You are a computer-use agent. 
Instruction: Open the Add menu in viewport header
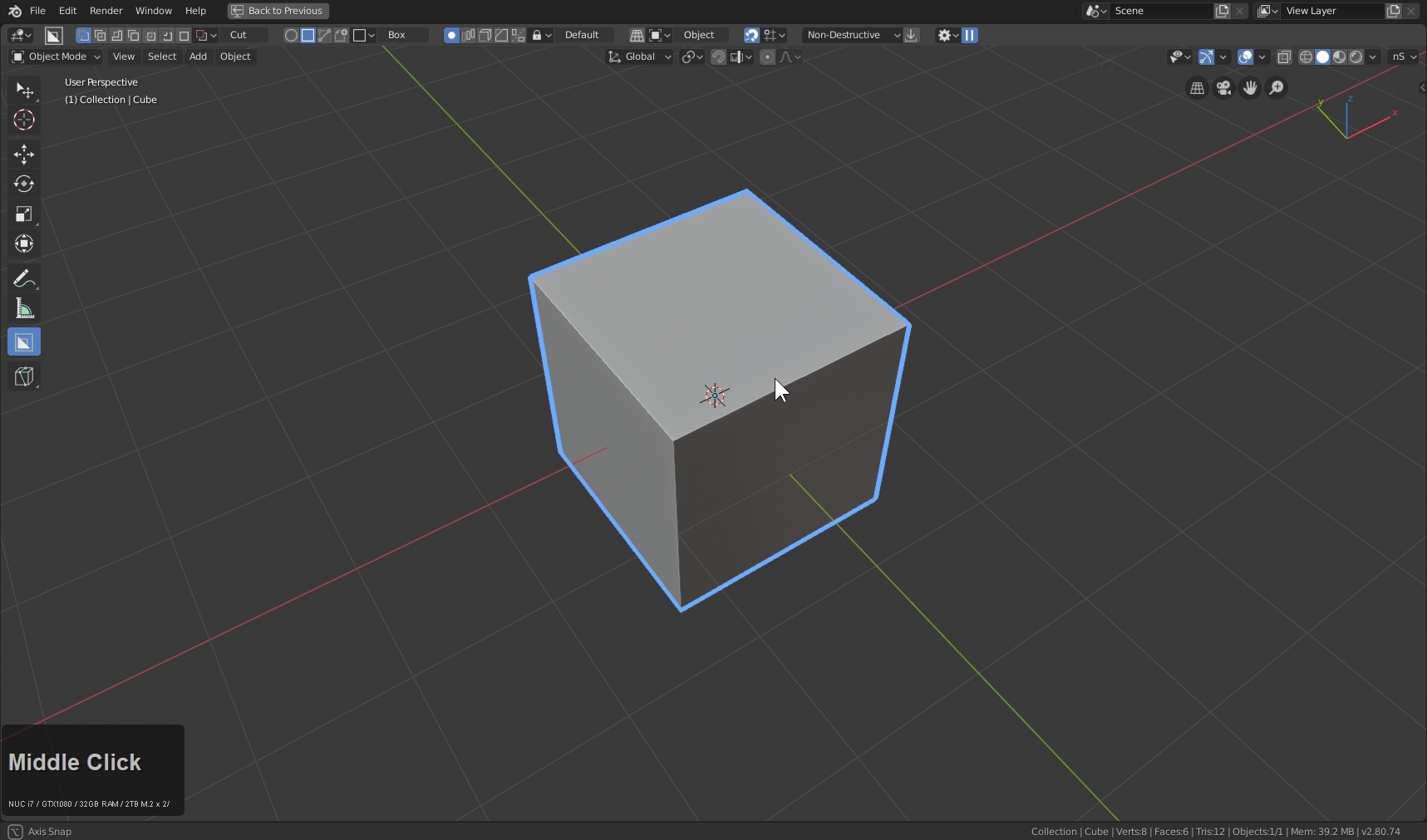coord(198,56)
